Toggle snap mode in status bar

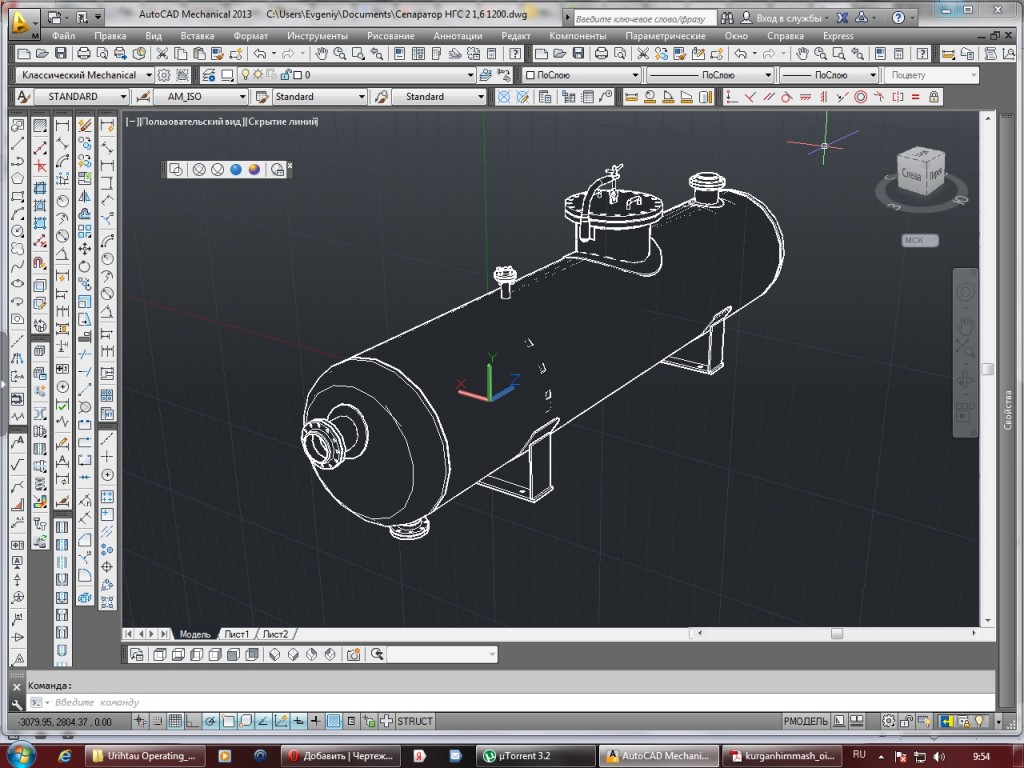pyautogui.click(x=157, y=721)
